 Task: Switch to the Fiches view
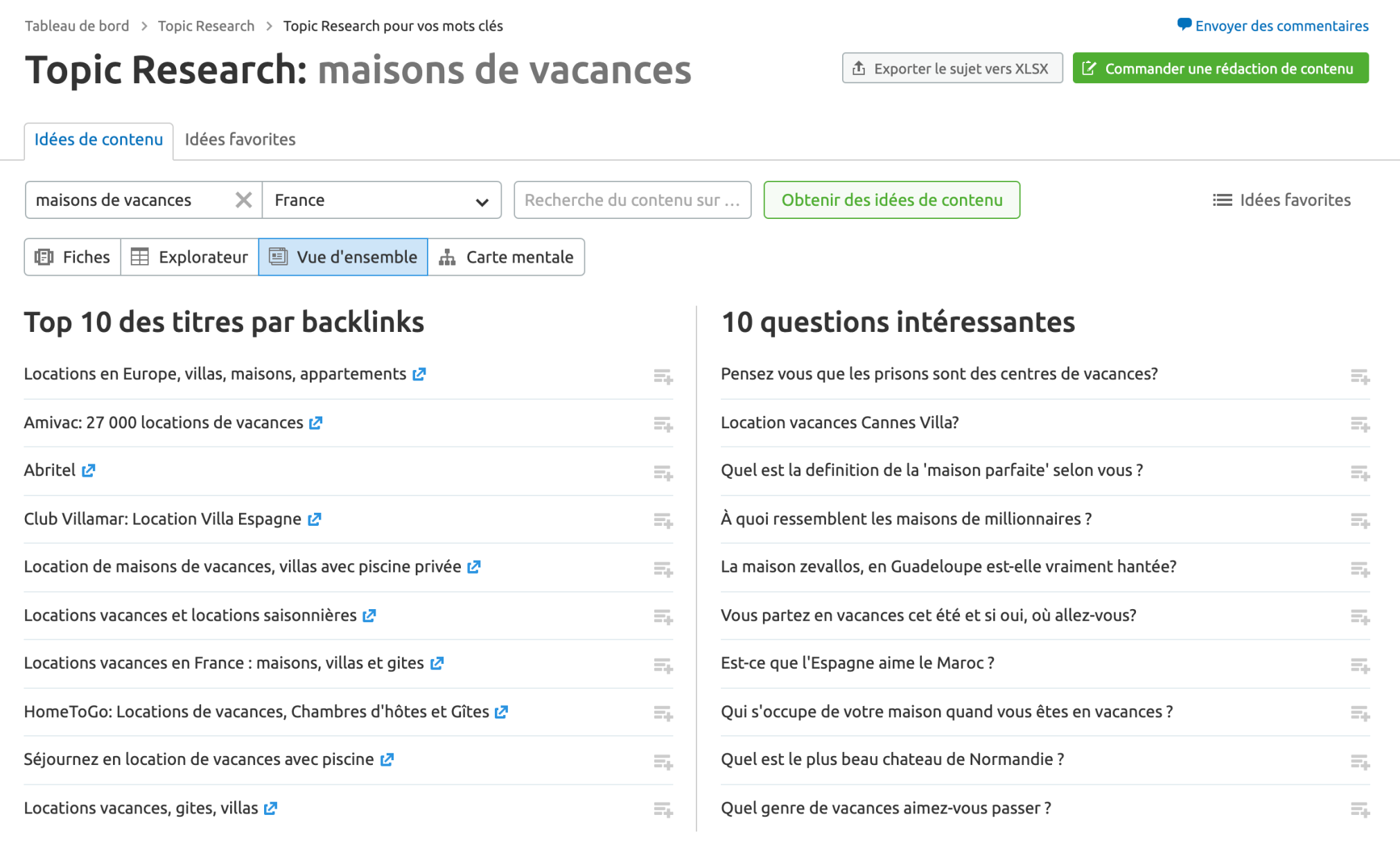point(72,257)
